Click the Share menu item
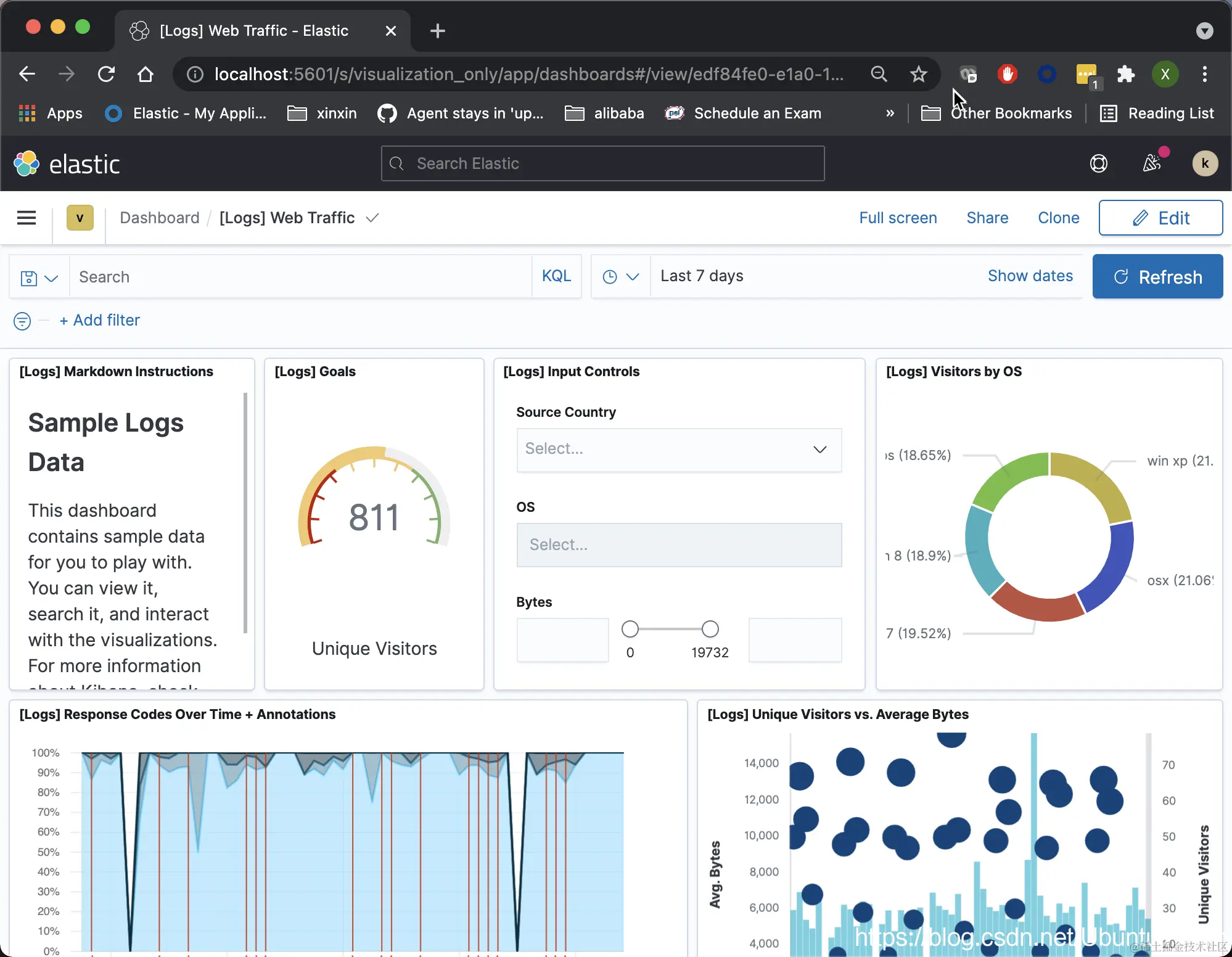This screenshot has height=957, width=1232. [987, 218]
